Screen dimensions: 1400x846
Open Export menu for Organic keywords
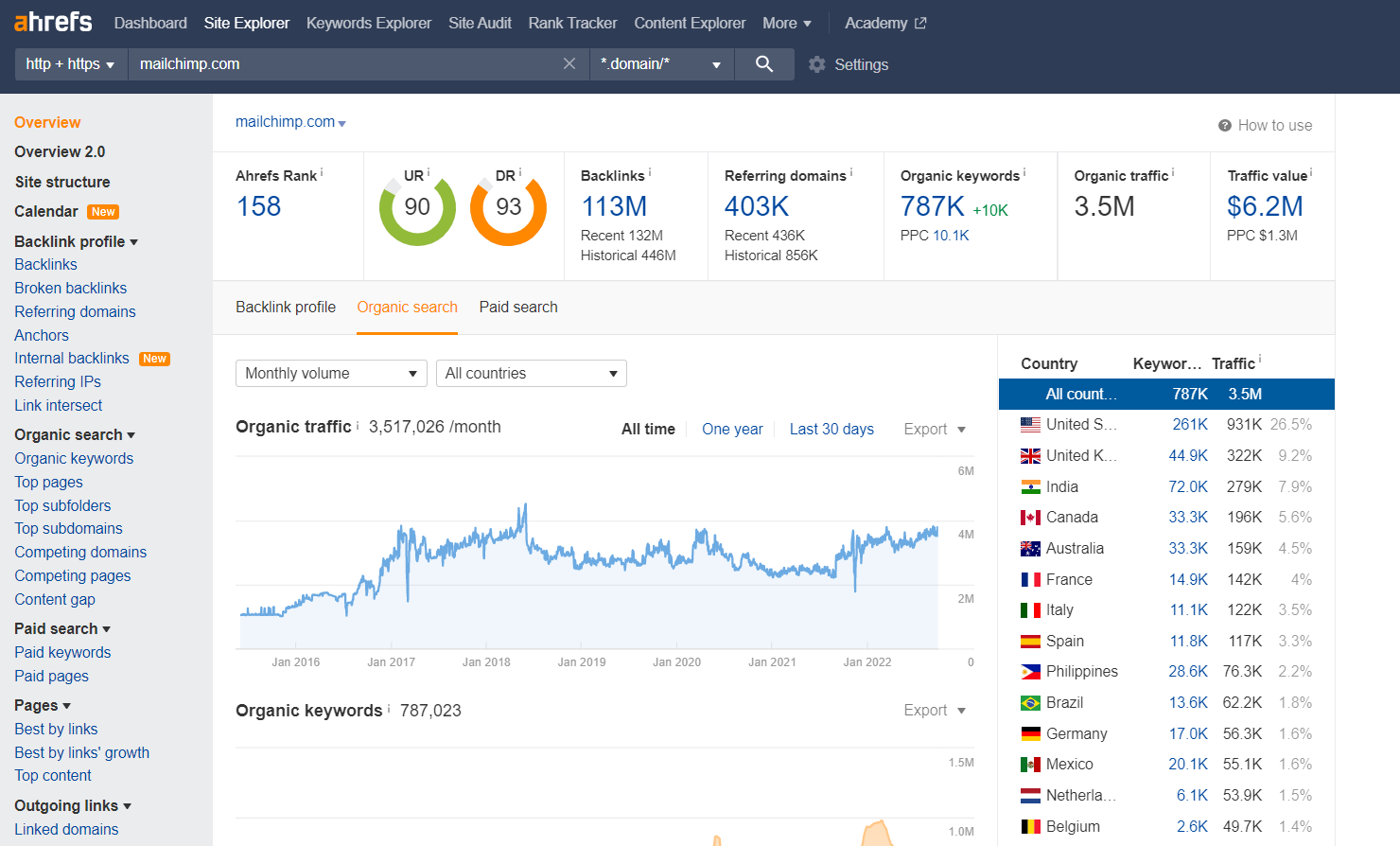935,710
